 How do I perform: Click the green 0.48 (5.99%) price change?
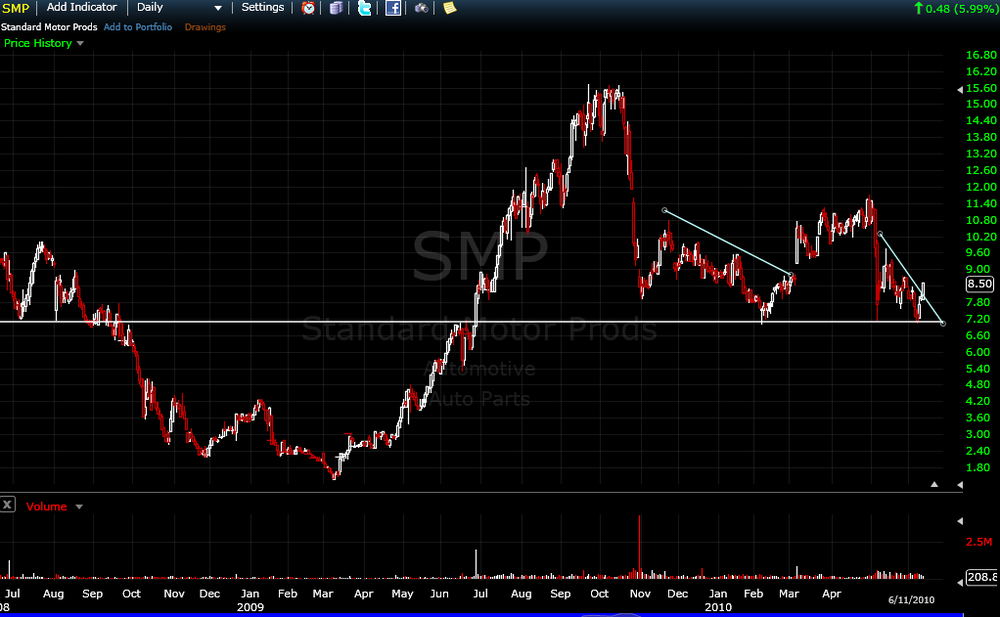click(x=955, y=8)
